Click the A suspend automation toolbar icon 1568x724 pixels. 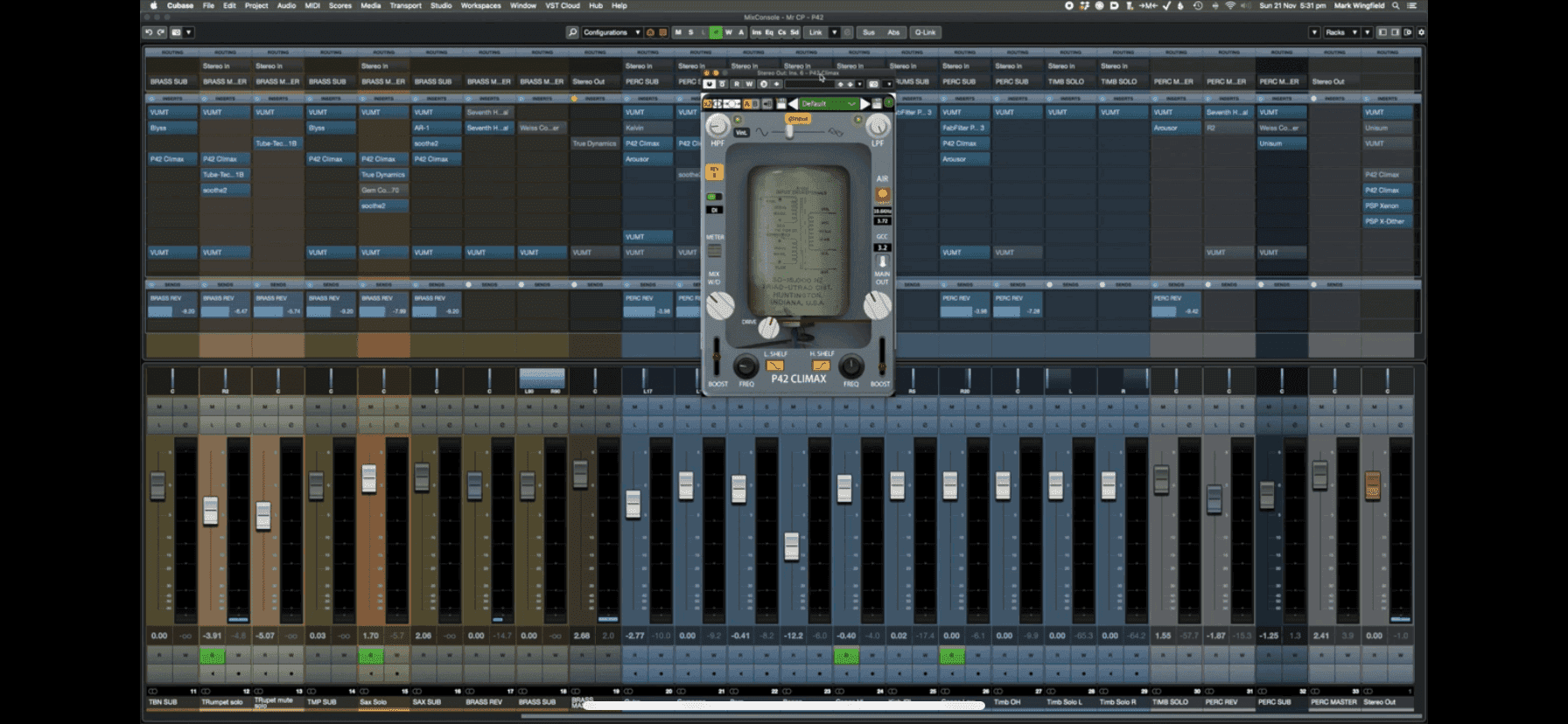click(741, 32)
